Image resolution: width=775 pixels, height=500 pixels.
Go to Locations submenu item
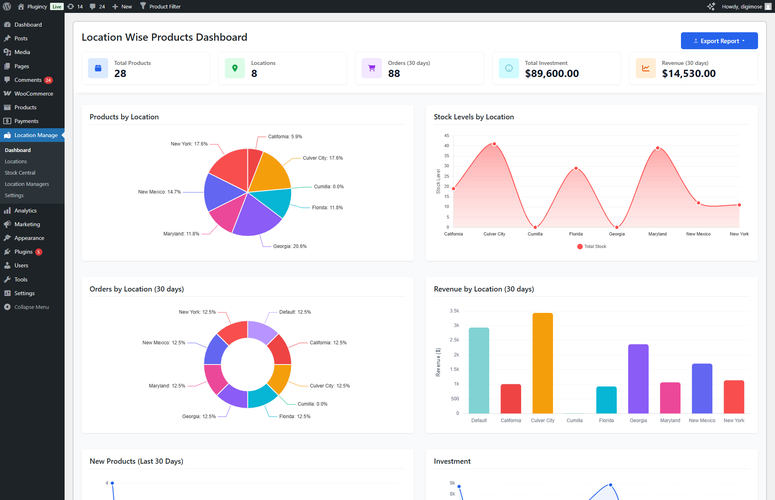16,162
